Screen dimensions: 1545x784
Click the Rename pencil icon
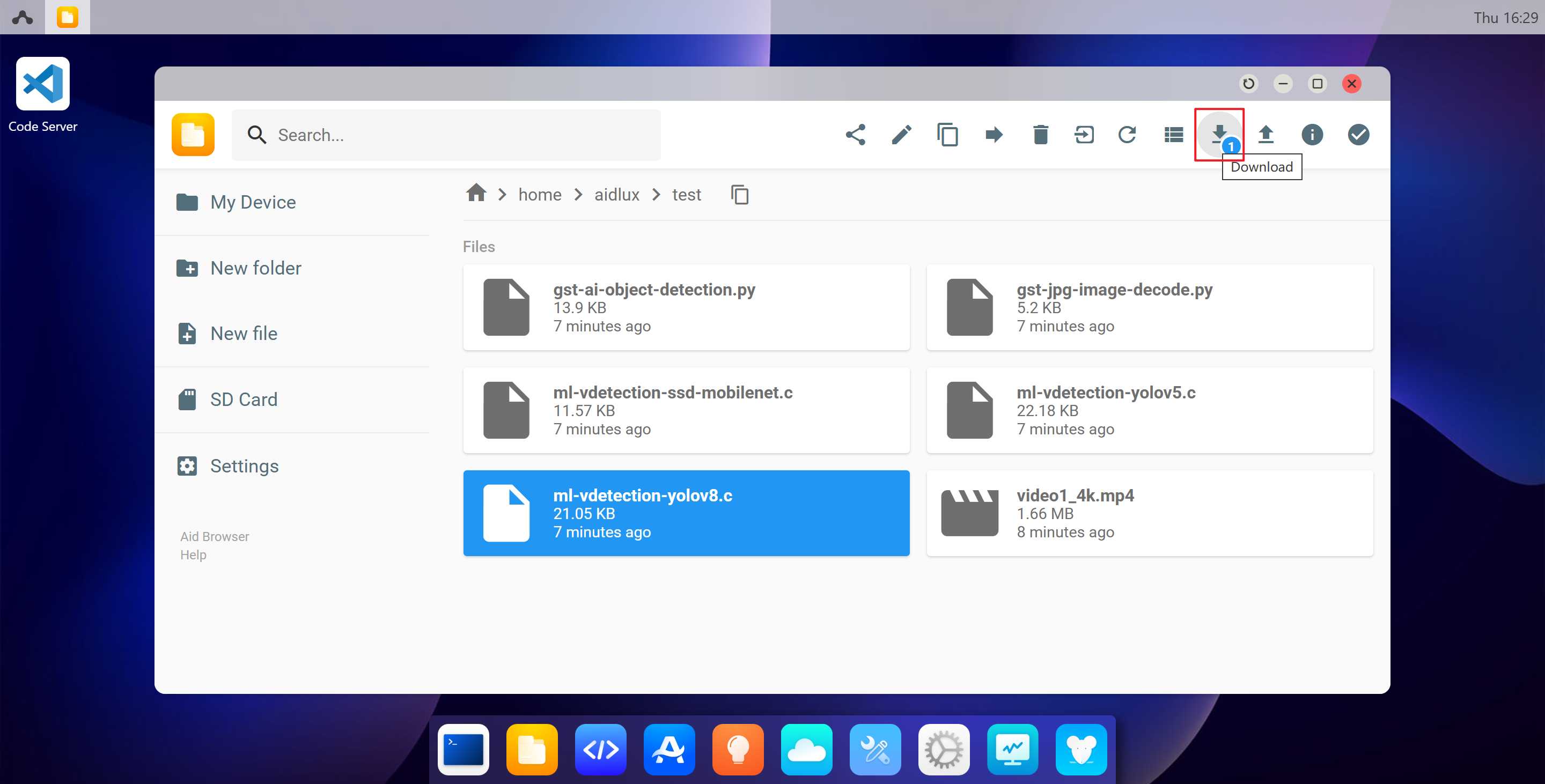[x=901, y=135]
